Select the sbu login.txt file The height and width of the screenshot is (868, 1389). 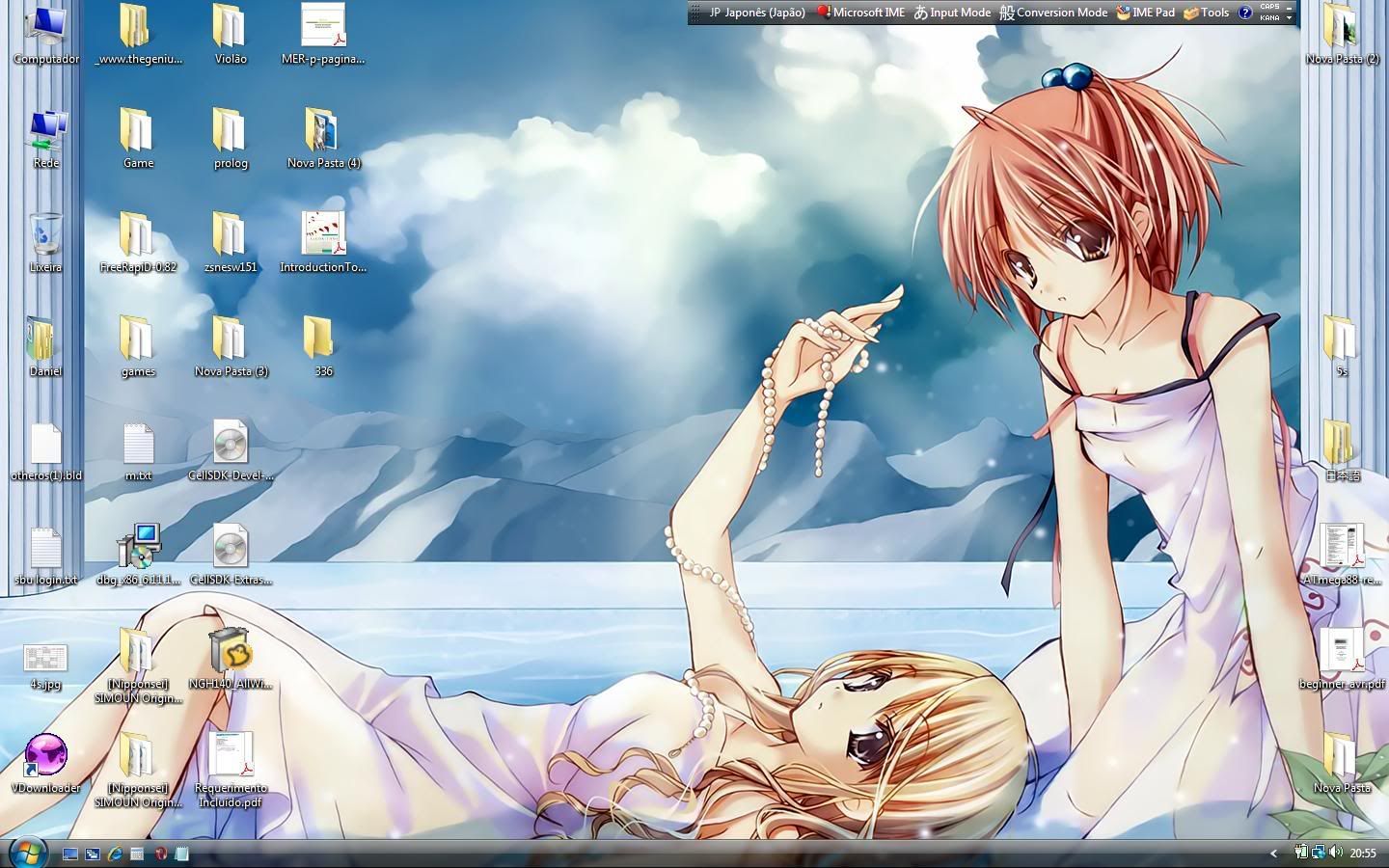pos(45,555)
